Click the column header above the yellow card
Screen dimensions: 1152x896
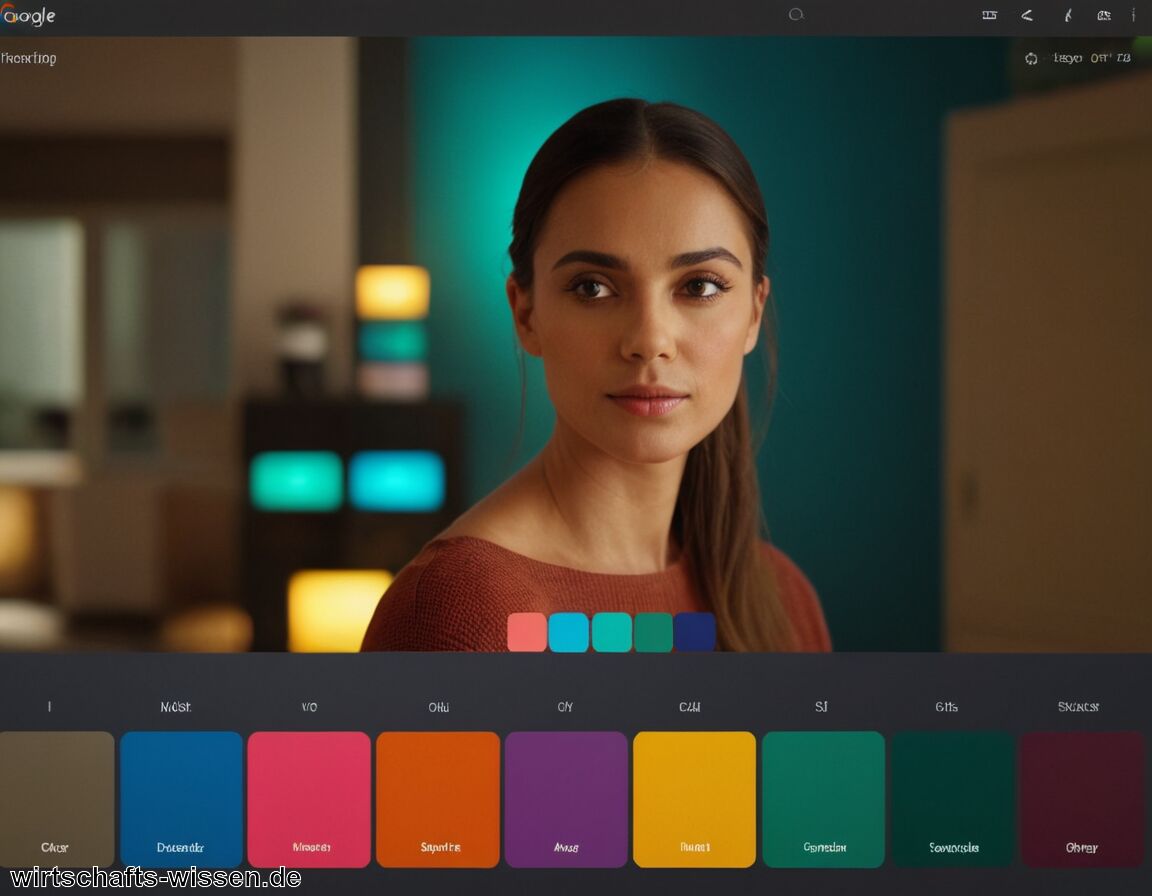point(689,707)
